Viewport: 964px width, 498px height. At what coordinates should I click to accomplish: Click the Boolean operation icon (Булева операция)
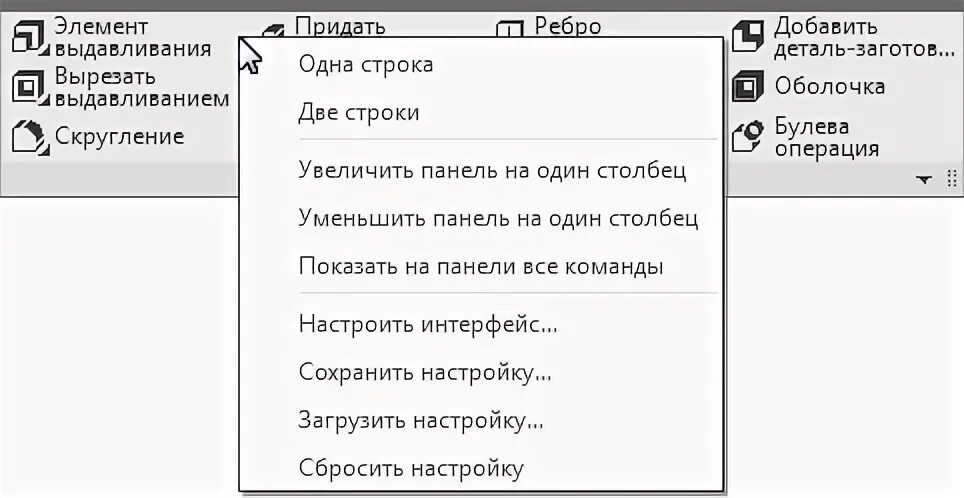coord(750,137)
